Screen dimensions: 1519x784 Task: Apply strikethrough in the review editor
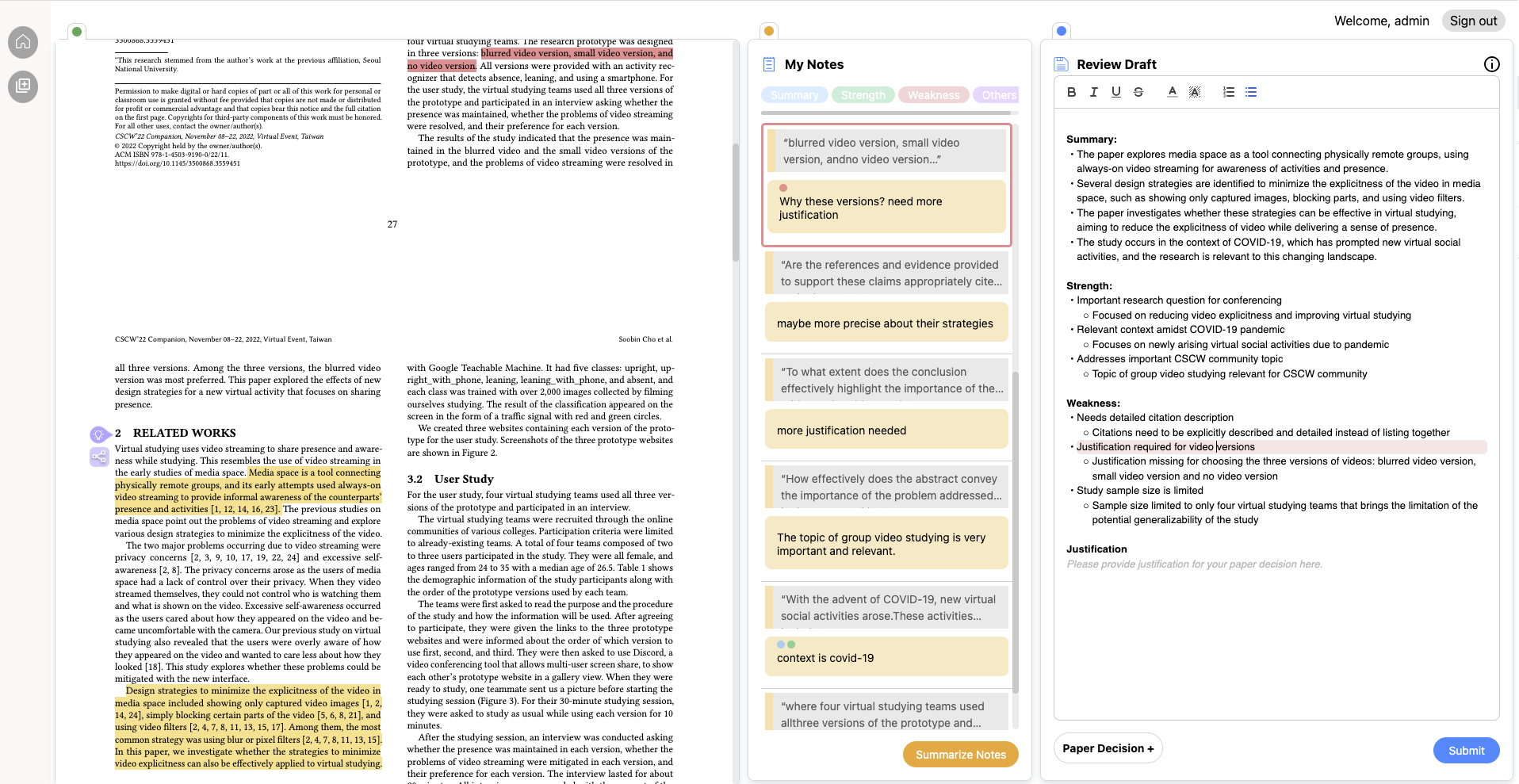click(1138, 92)
